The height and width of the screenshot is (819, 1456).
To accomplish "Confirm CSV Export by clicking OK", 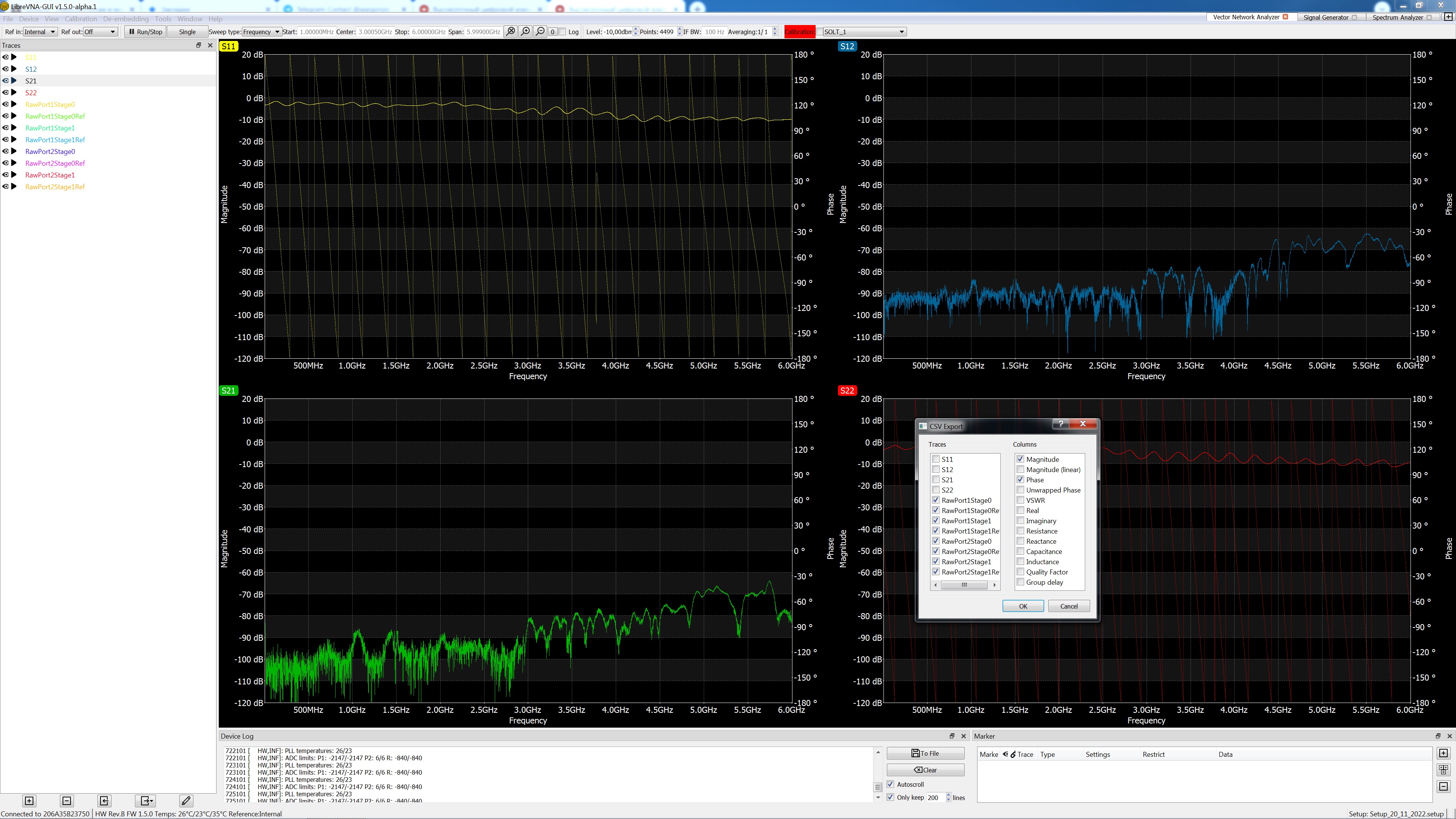I will click(x=1023, y=606).
